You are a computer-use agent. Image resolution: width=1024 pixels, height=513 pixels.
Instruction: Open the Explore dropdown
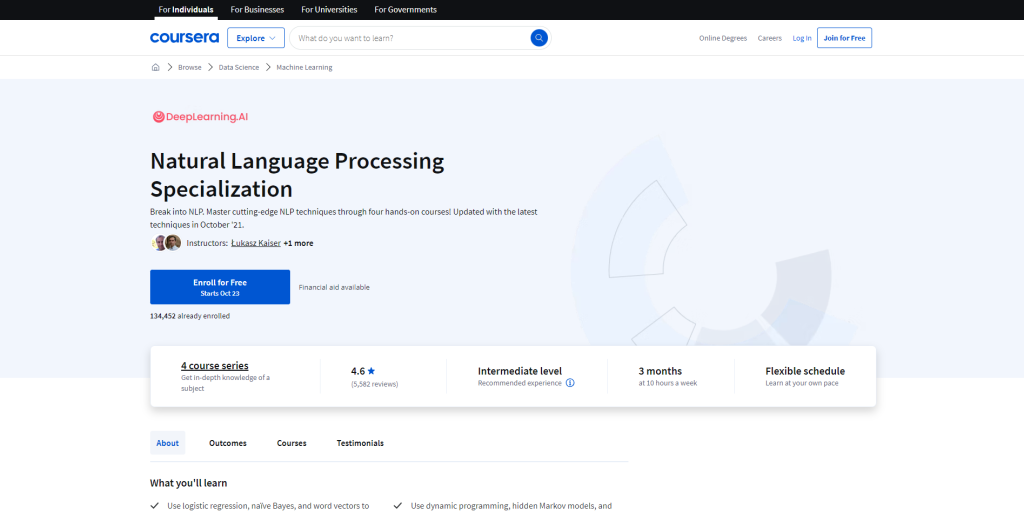coord(256,38)
